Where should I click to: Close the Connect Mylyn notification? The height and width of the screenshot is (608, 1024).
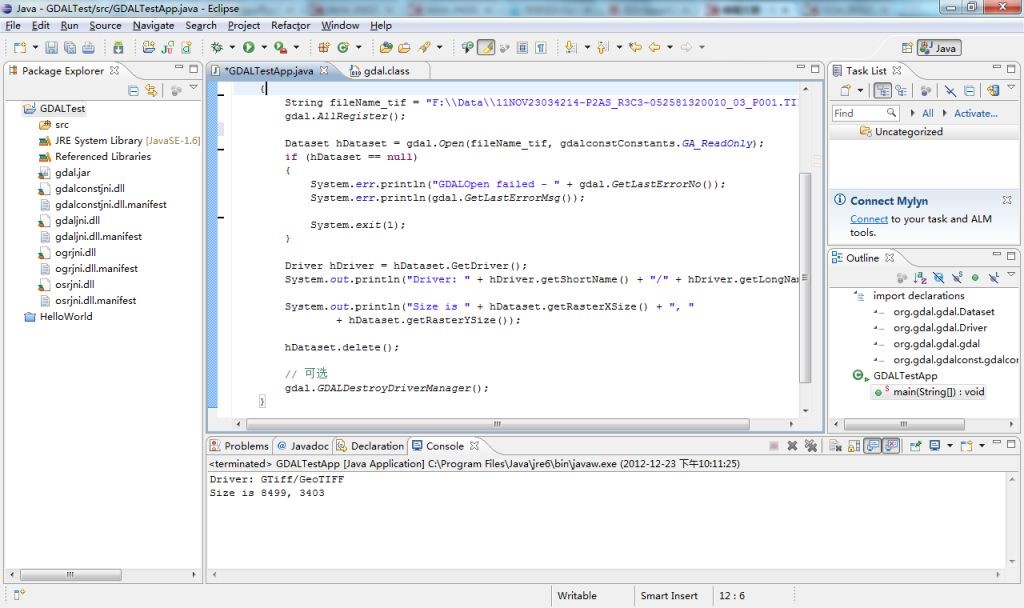(1007, 200)
